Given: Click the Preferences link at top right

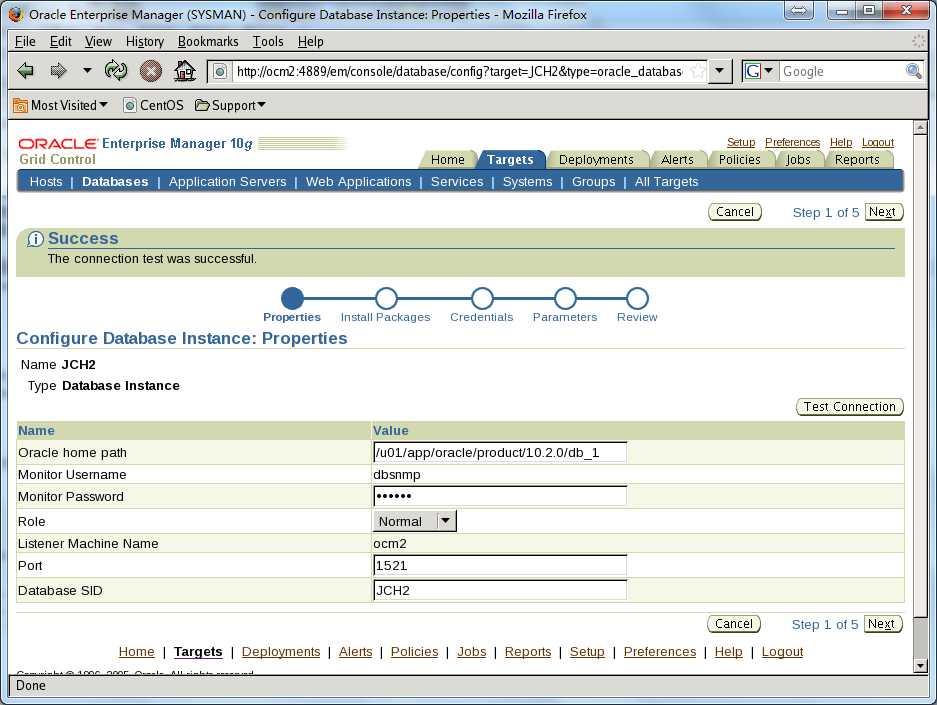Looking at the screenshot, I should click(x=792, y=142).
